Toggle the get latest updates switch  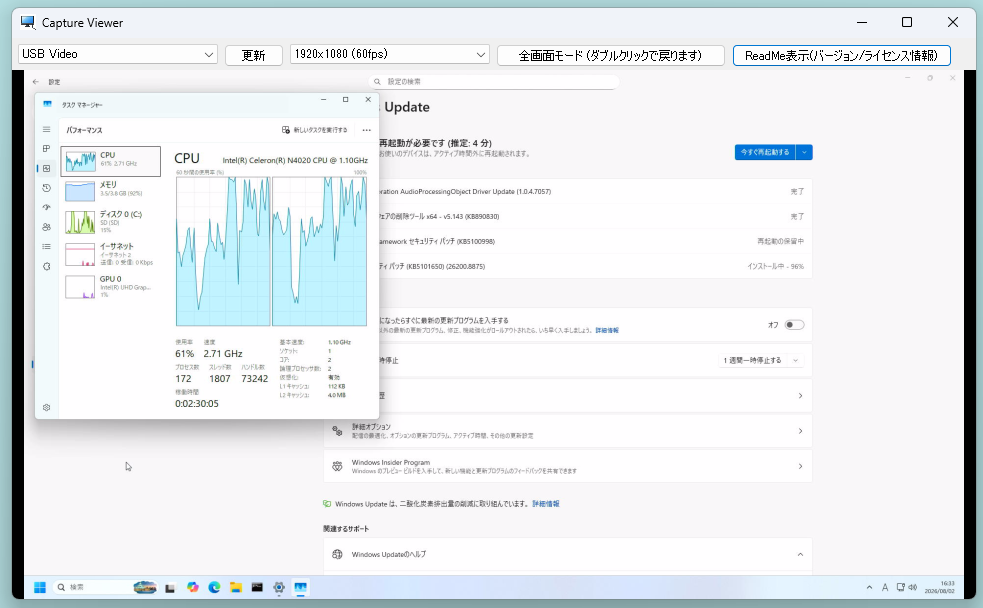tap(794, 325)
